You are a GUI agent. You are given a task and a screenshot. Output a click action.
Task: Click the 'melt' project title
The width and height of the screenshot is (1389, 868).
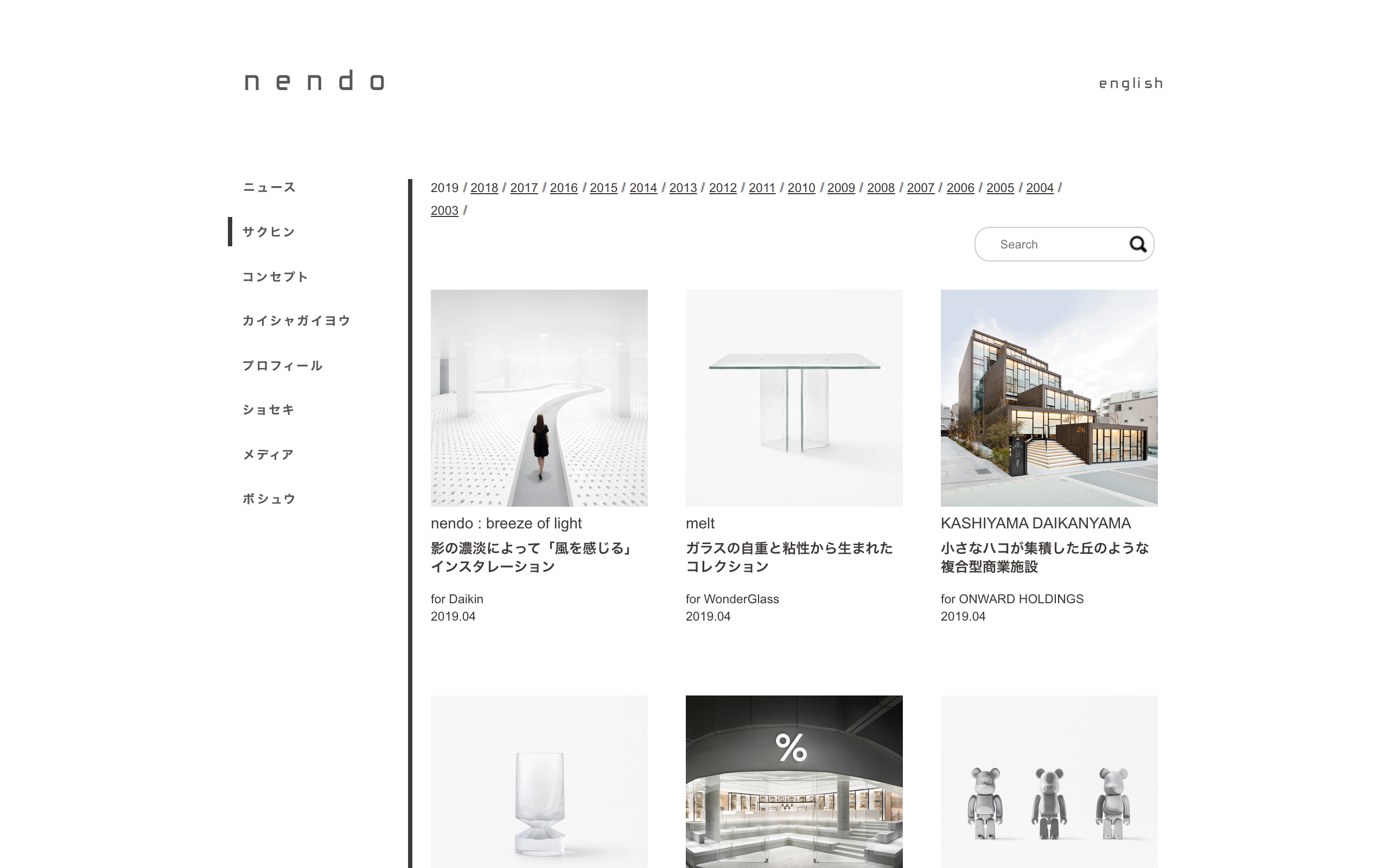[x=700, y=523]
